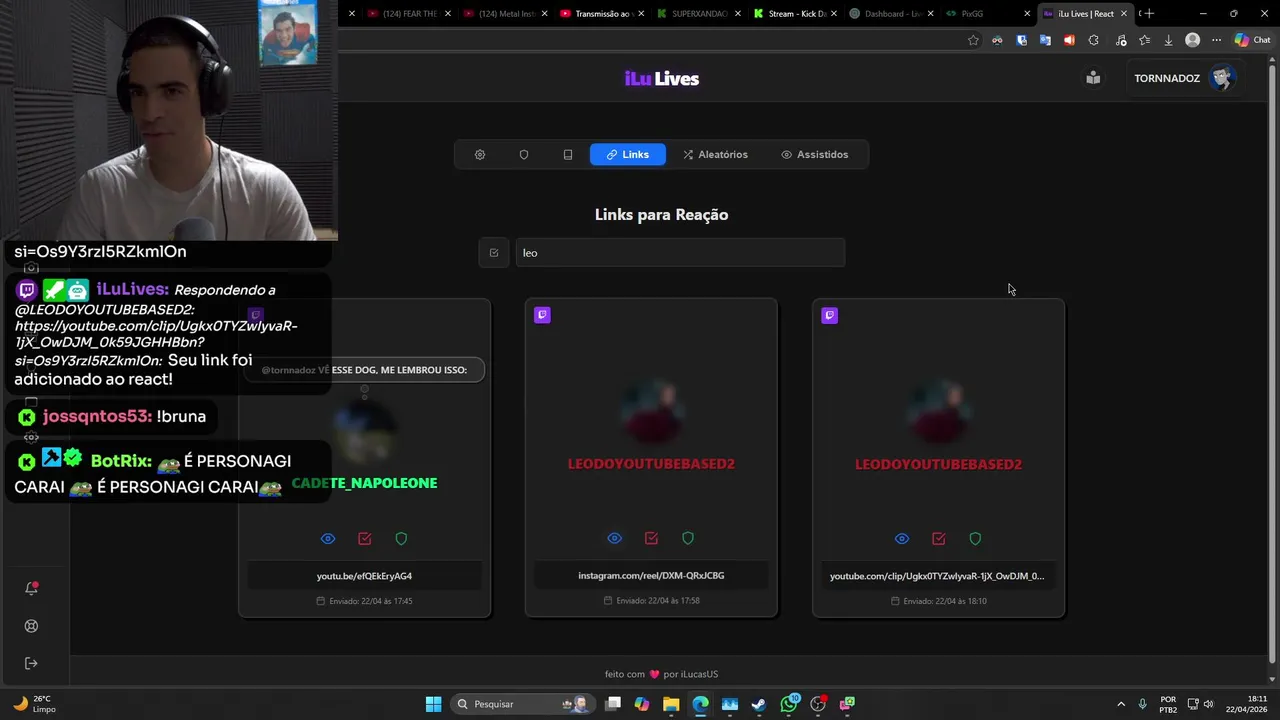The image size is (1280, 720).
Task: Open Steam from the taskbar
Action: [759, 704]
